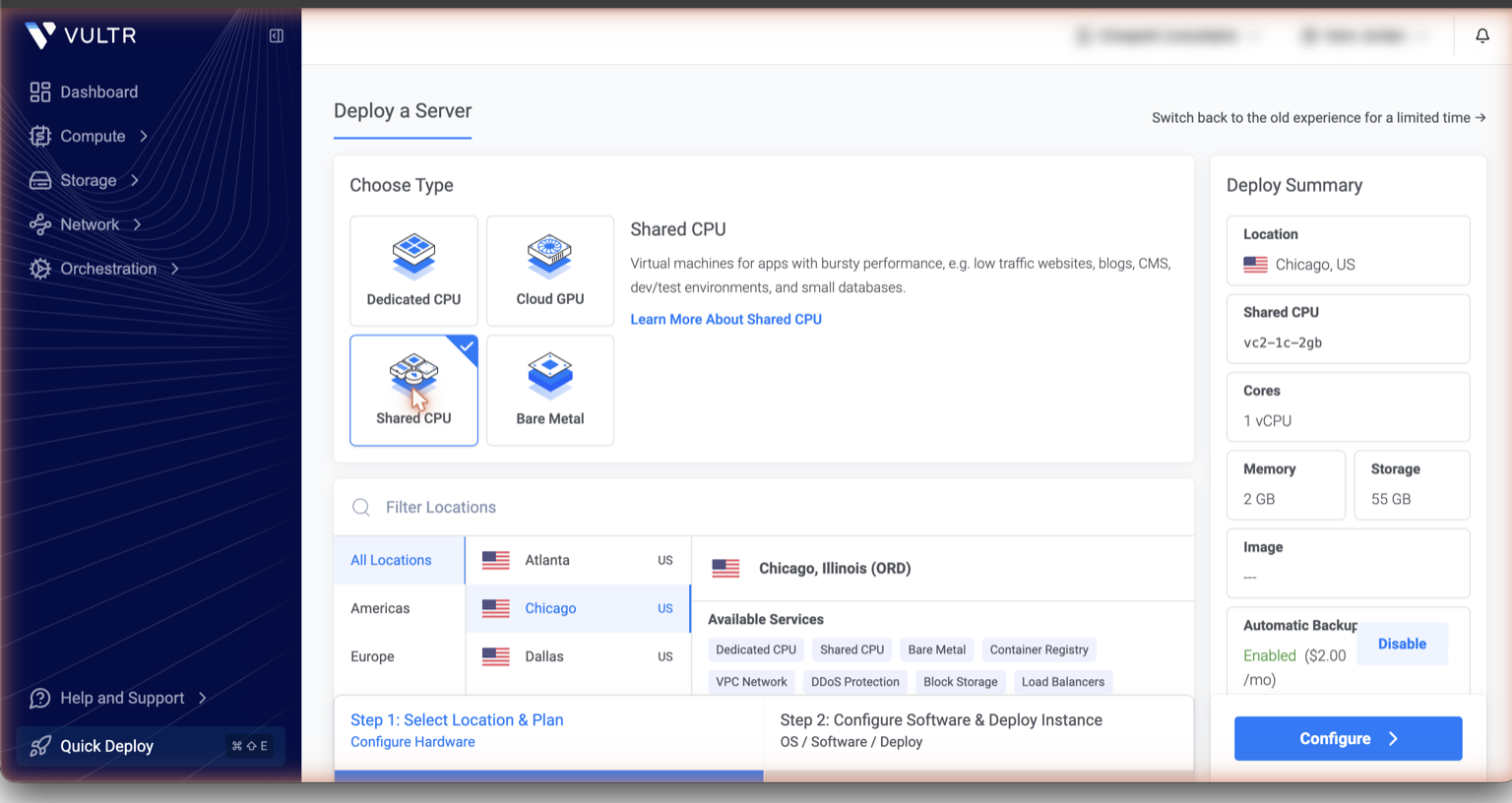Click the search magnifier icon in Filter Locations
The image size is (1512, 803).
[361, 507]
